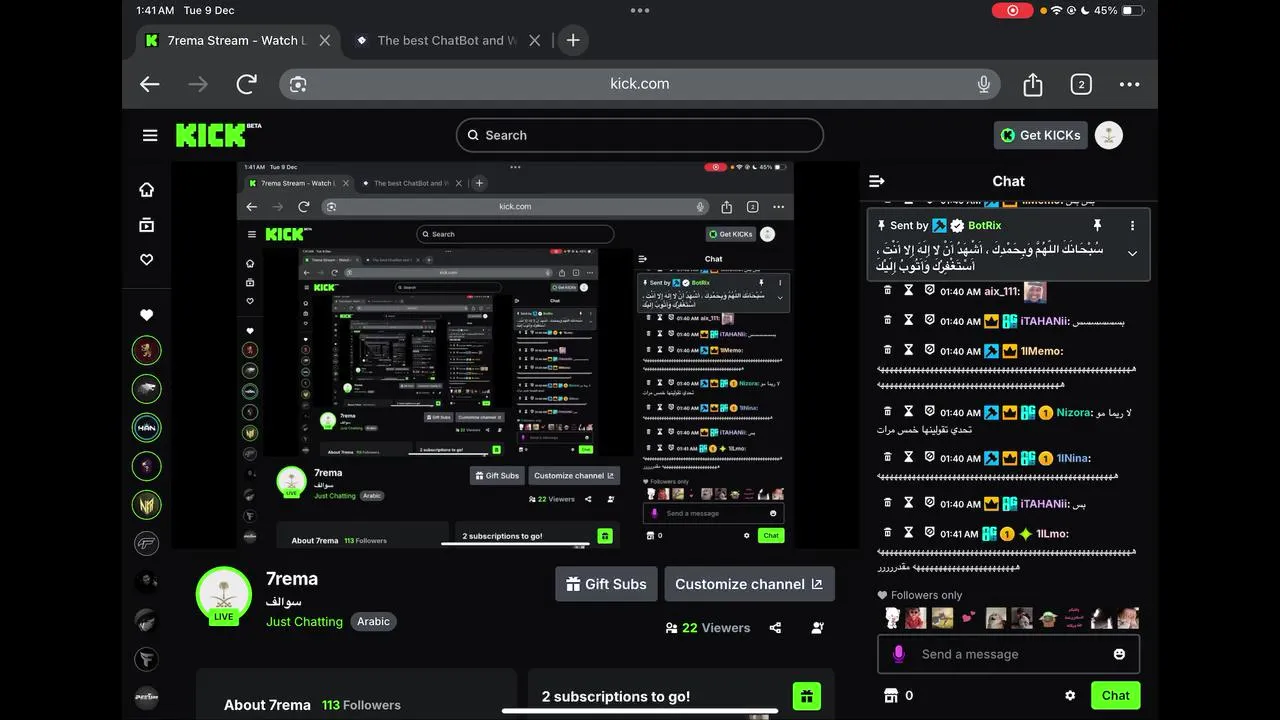The width and height of the screenshot is (1280, 720).
Task: Click the purple microphone icon in message box
Action: coord(898,654)
